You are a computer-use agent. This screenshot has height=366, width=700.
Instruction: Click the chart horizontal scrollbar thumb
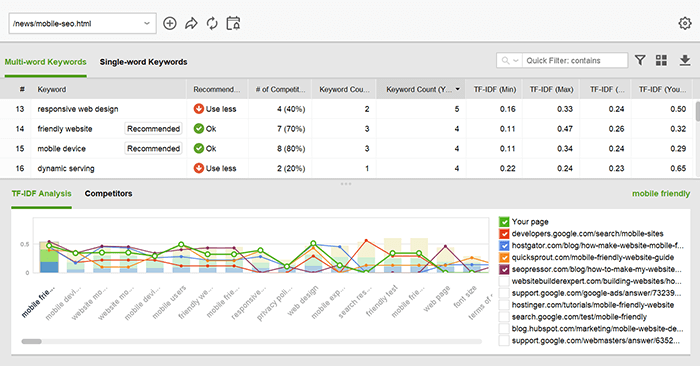[x=31, y=341]
